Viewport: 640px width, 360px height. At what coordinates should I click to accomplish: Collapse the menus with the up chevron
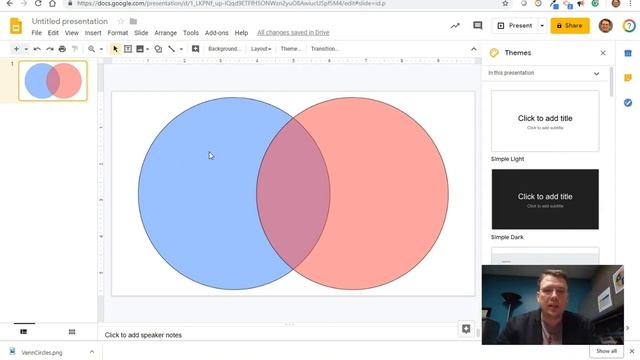pos(473,49)
